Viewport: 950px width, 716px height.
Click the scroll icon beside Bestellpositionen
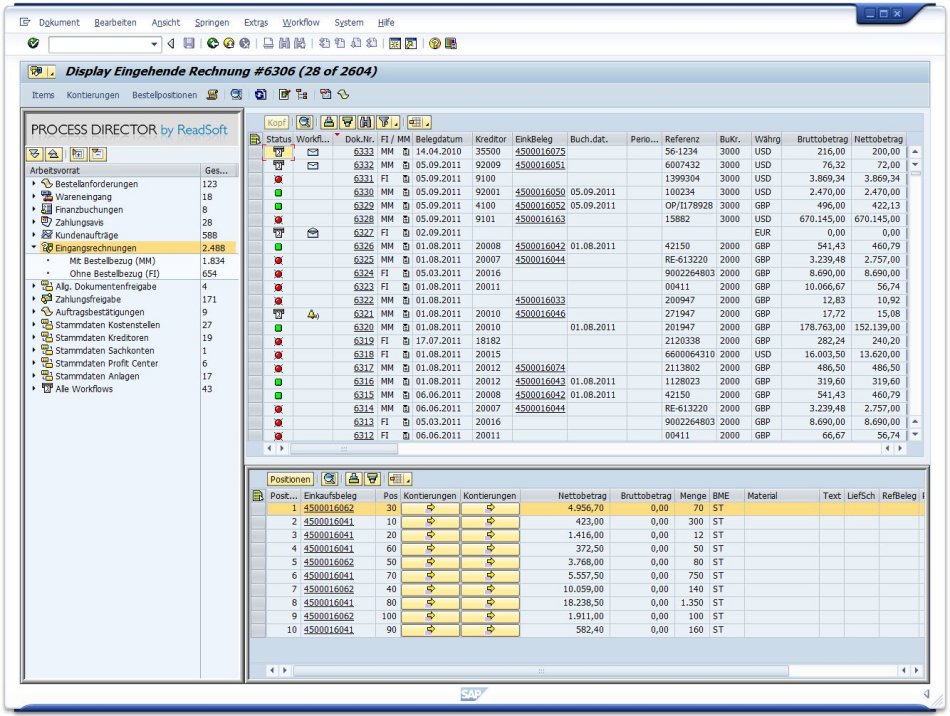tap(212, 94)
